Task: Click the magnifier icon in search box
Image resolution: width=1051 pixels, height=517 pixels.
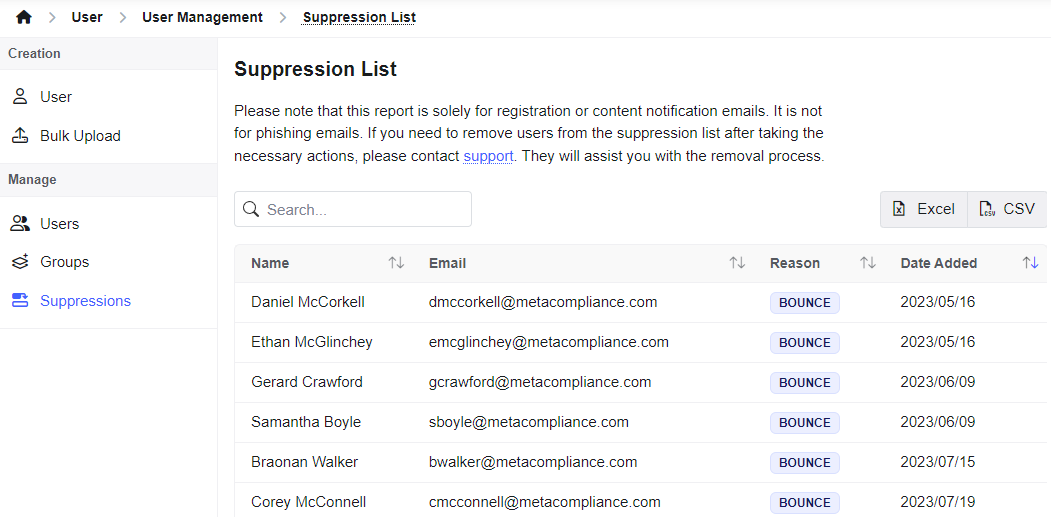Action: pyautogui.click(x=251, y=209)
